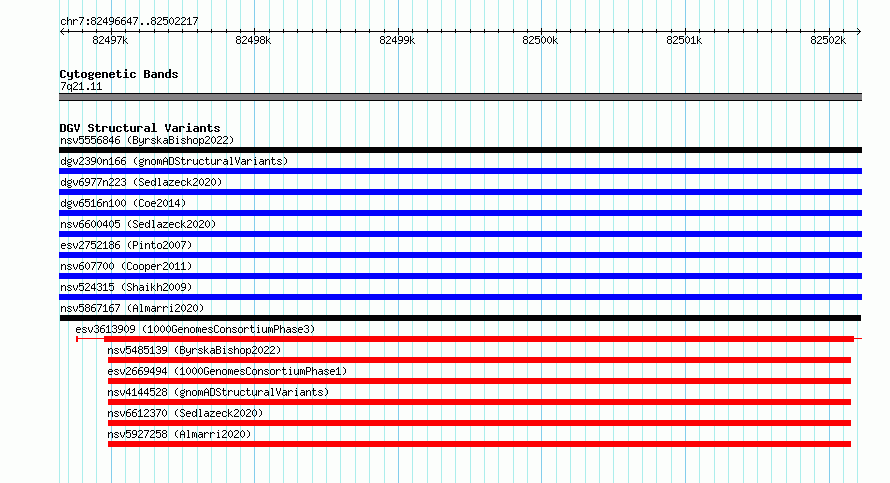Screen dimensions: 890x483
Task: Click the 82501k ruler label
Action: 685,40
